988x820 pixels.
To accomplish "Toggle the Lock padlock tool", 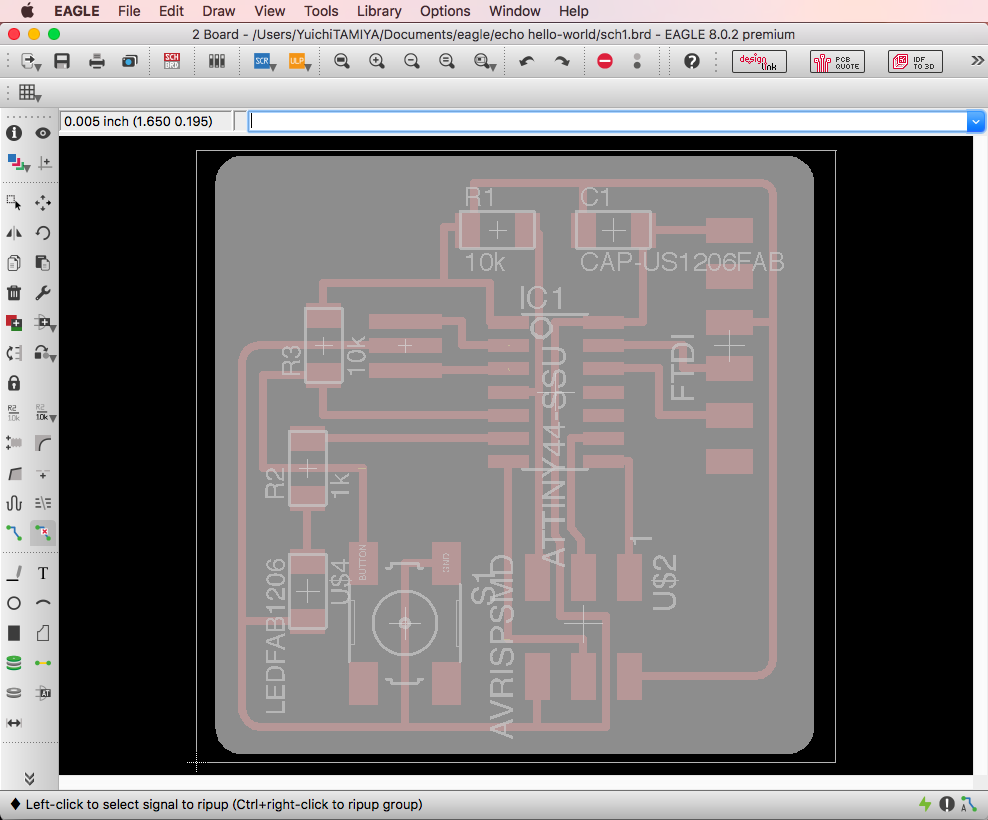I will [x=14, y=383].
